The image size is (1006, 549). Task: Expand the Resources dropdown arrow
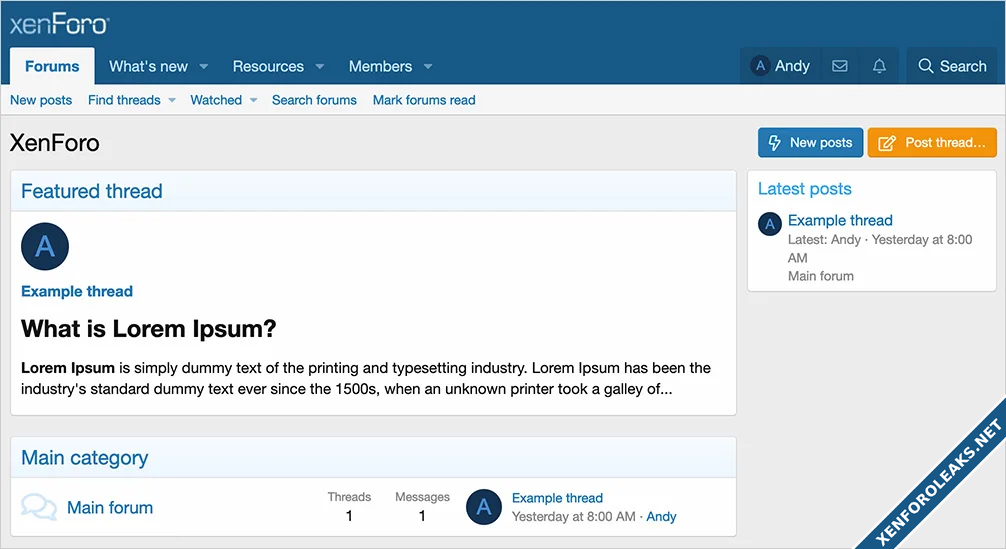320,67
